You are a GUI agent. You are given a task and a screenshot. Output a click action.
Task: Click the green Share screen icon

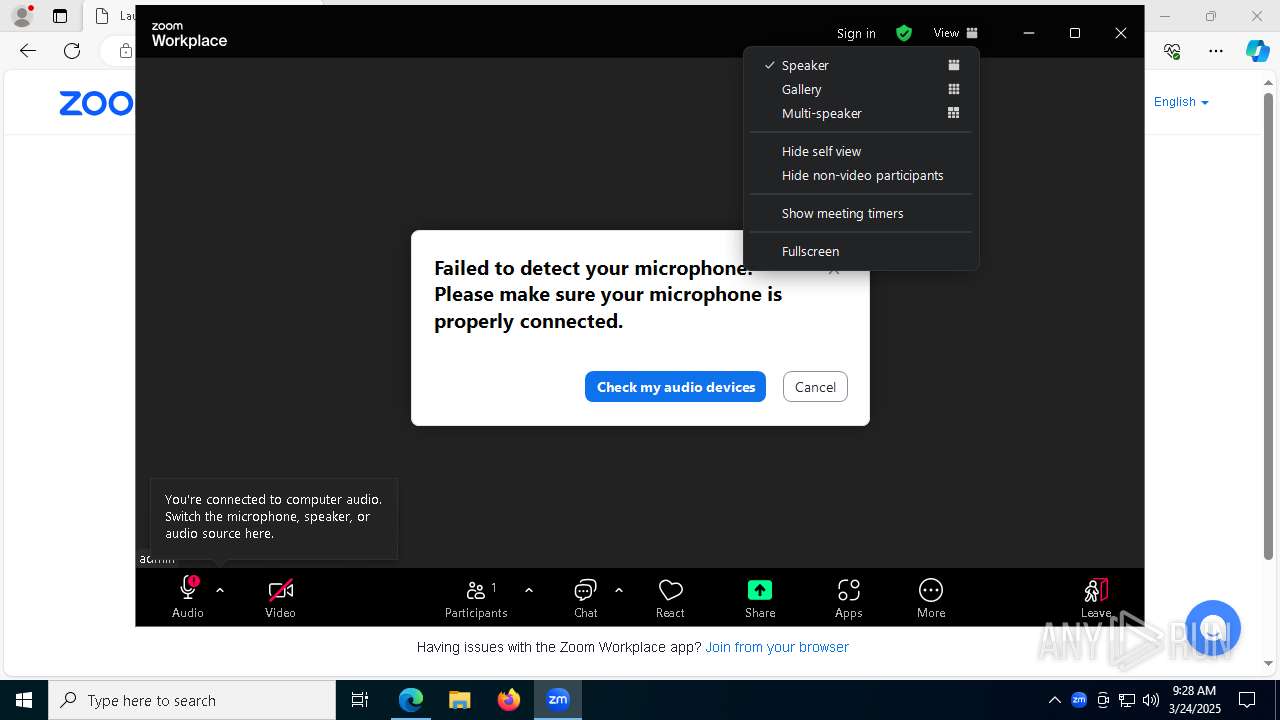(x=760, y=589)
